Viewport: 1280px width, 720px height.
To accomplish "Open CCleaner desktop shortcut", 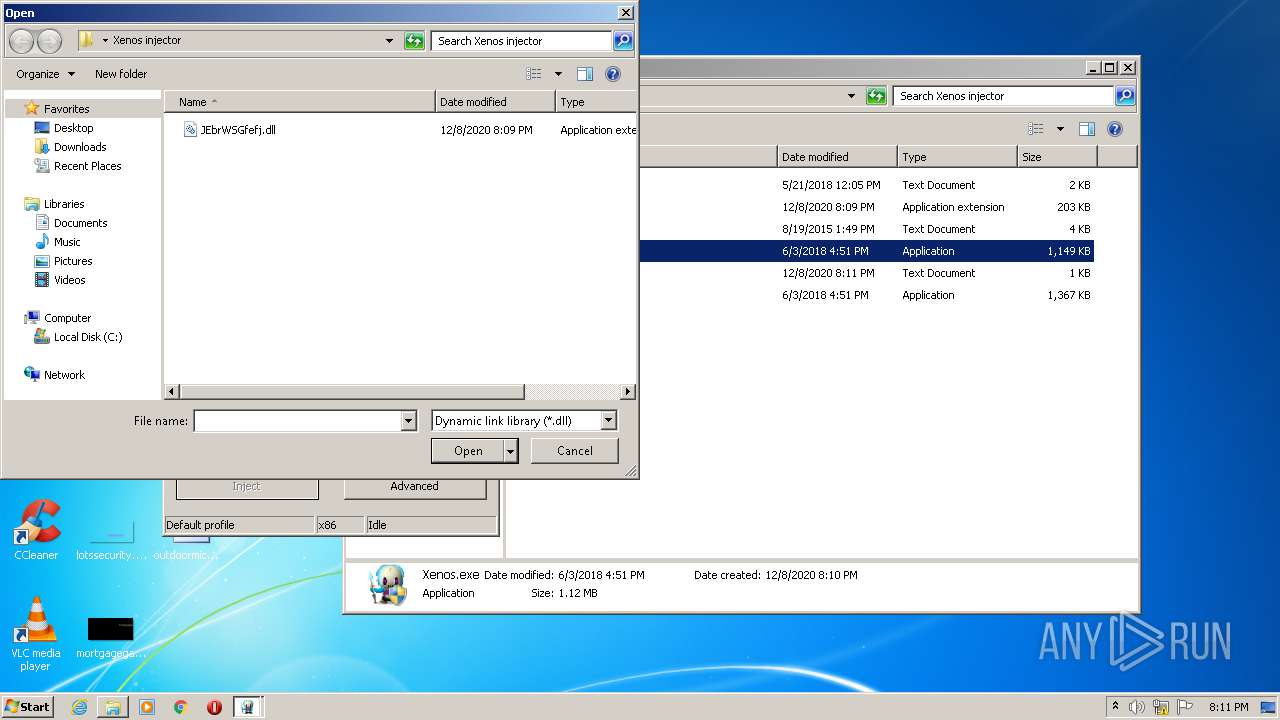I will (x=36, y=531).
